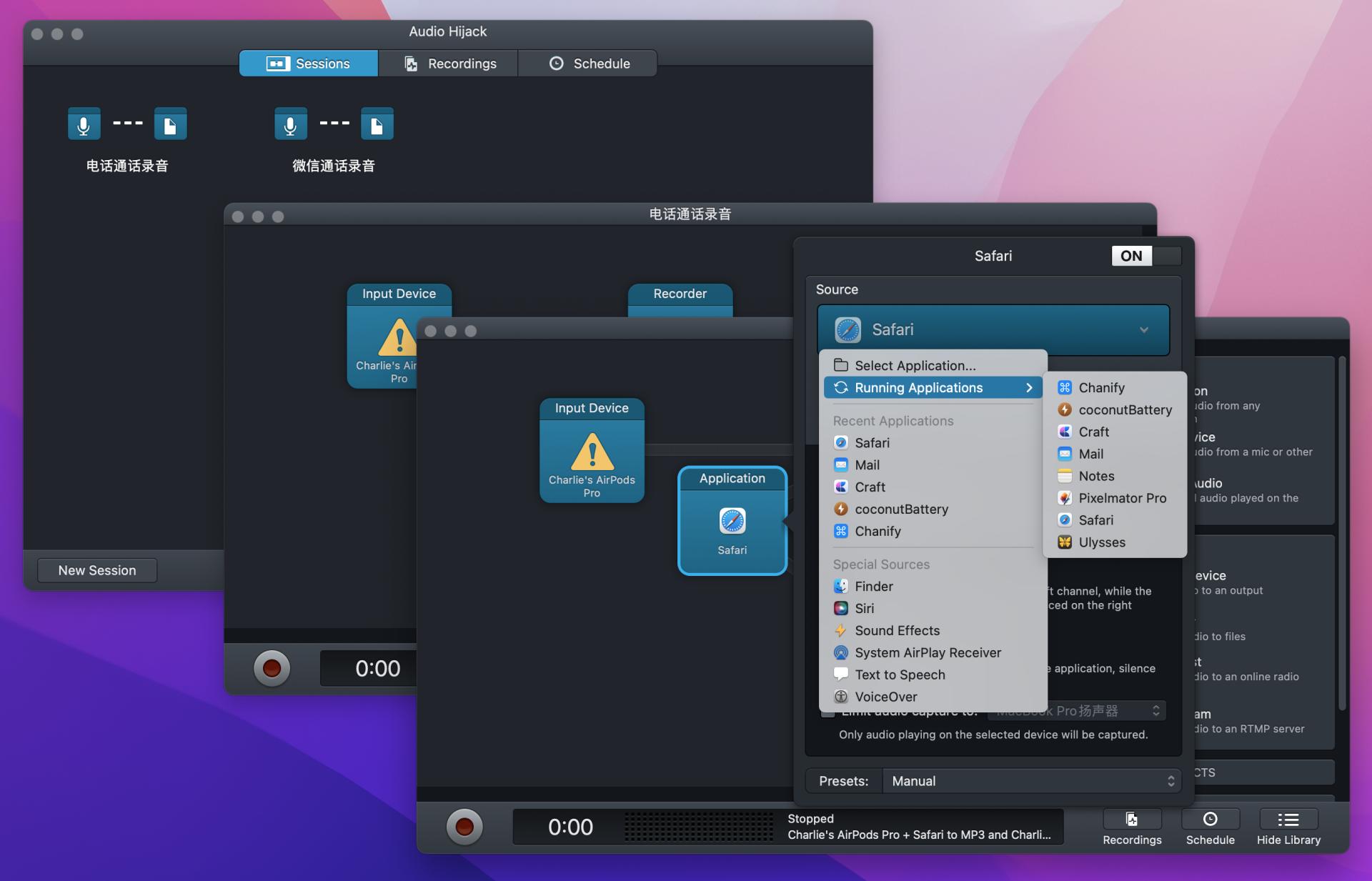Screen dimensions: 1372x881
Task: Switch to the Recordings tab
Action: pyautogui.click(x=449, y=64)
